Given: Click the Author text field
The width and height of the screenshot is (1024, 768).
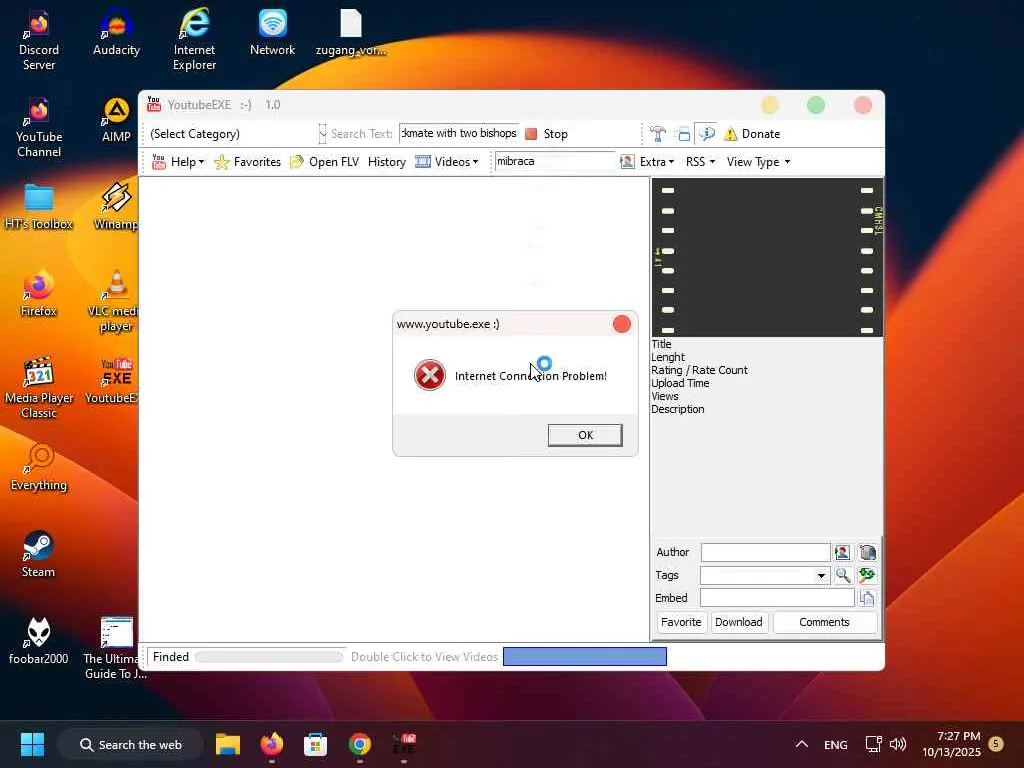Looking at the screenshot, I should (x=765, y=552).
